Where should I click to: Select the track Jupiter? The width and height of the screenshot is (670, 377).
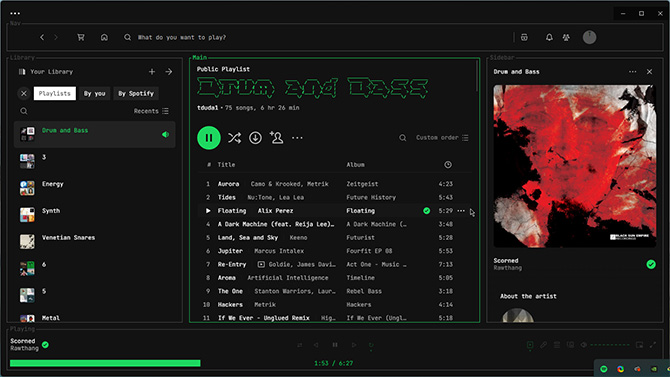pyautogui.click(x=230, y=251)
